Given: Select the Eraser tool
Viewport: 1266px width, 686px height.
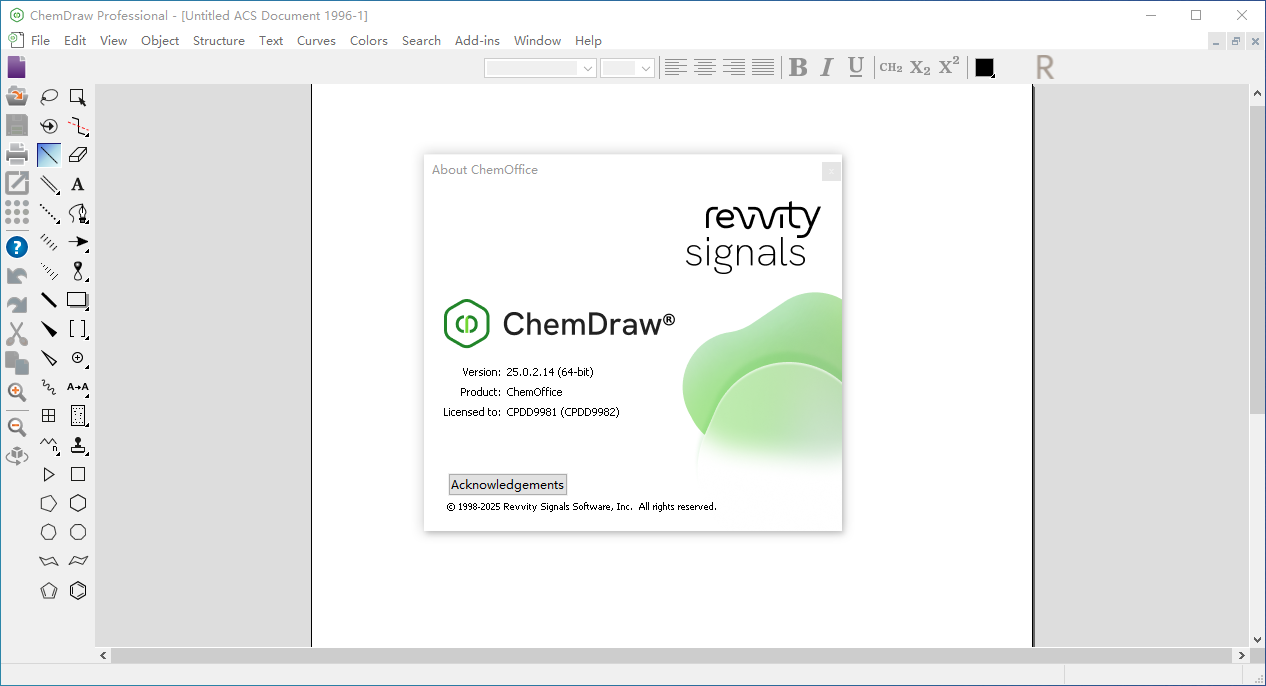Looking at the screenshot, I should [78, 155].
